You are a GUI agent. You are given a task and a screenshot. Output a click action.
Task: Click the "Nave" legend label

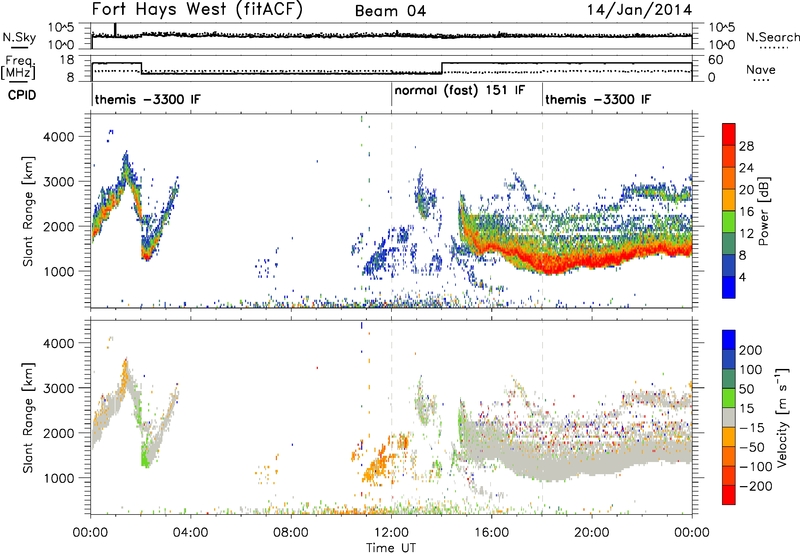coord(760,70)
